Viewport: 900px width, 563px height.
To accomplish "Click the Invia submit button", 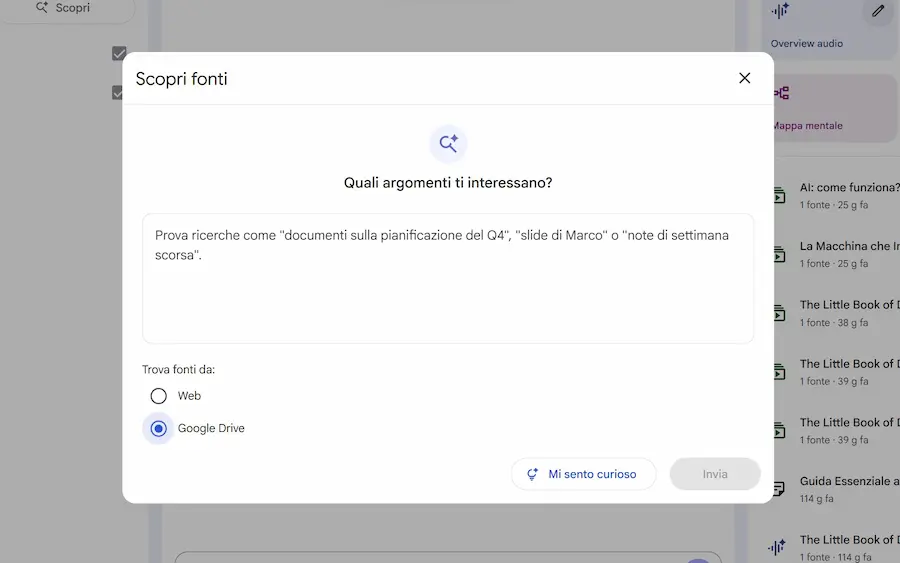I will (714, 474).
